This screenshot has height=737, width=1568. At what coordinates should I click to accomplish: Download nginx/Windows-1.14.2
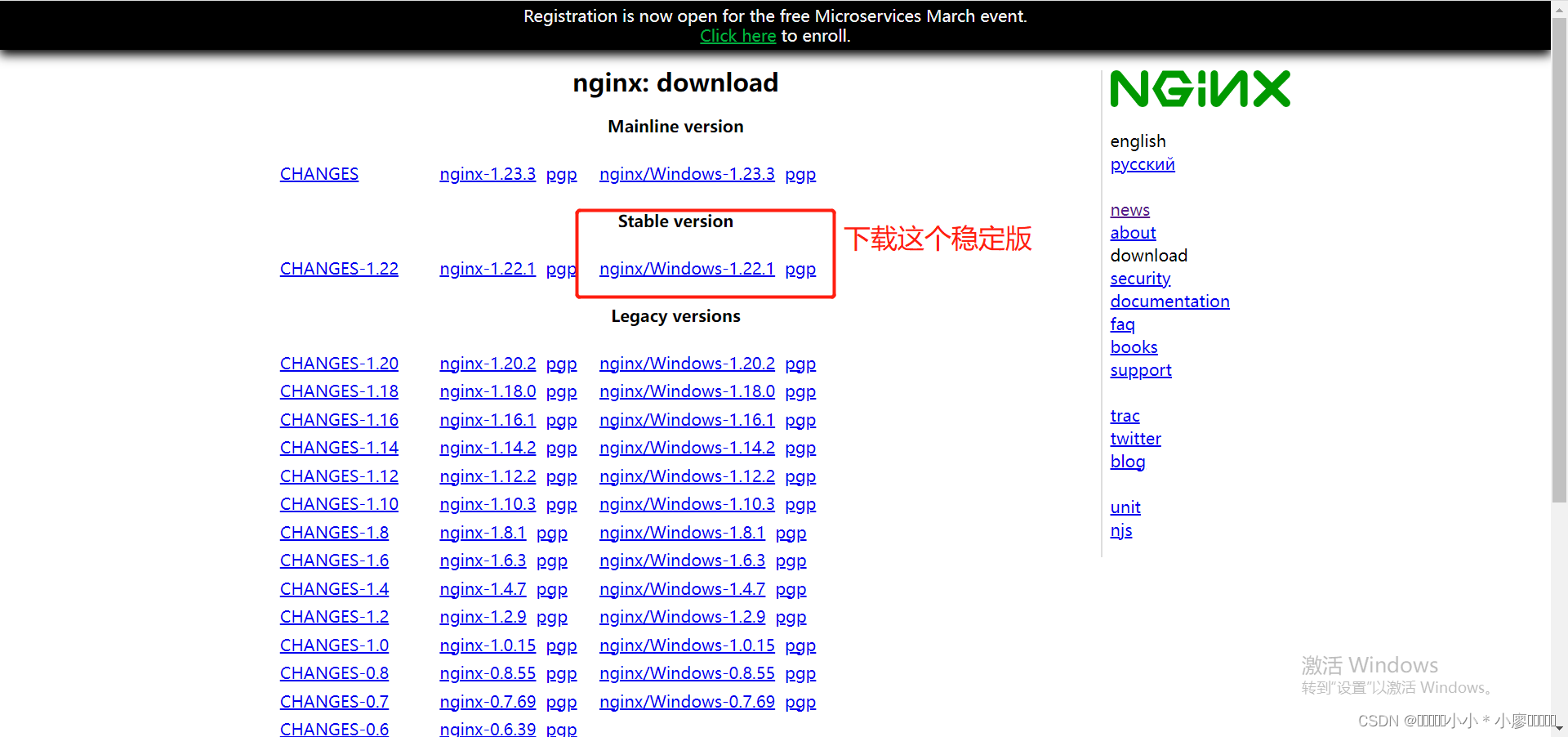tap(687, 448)
